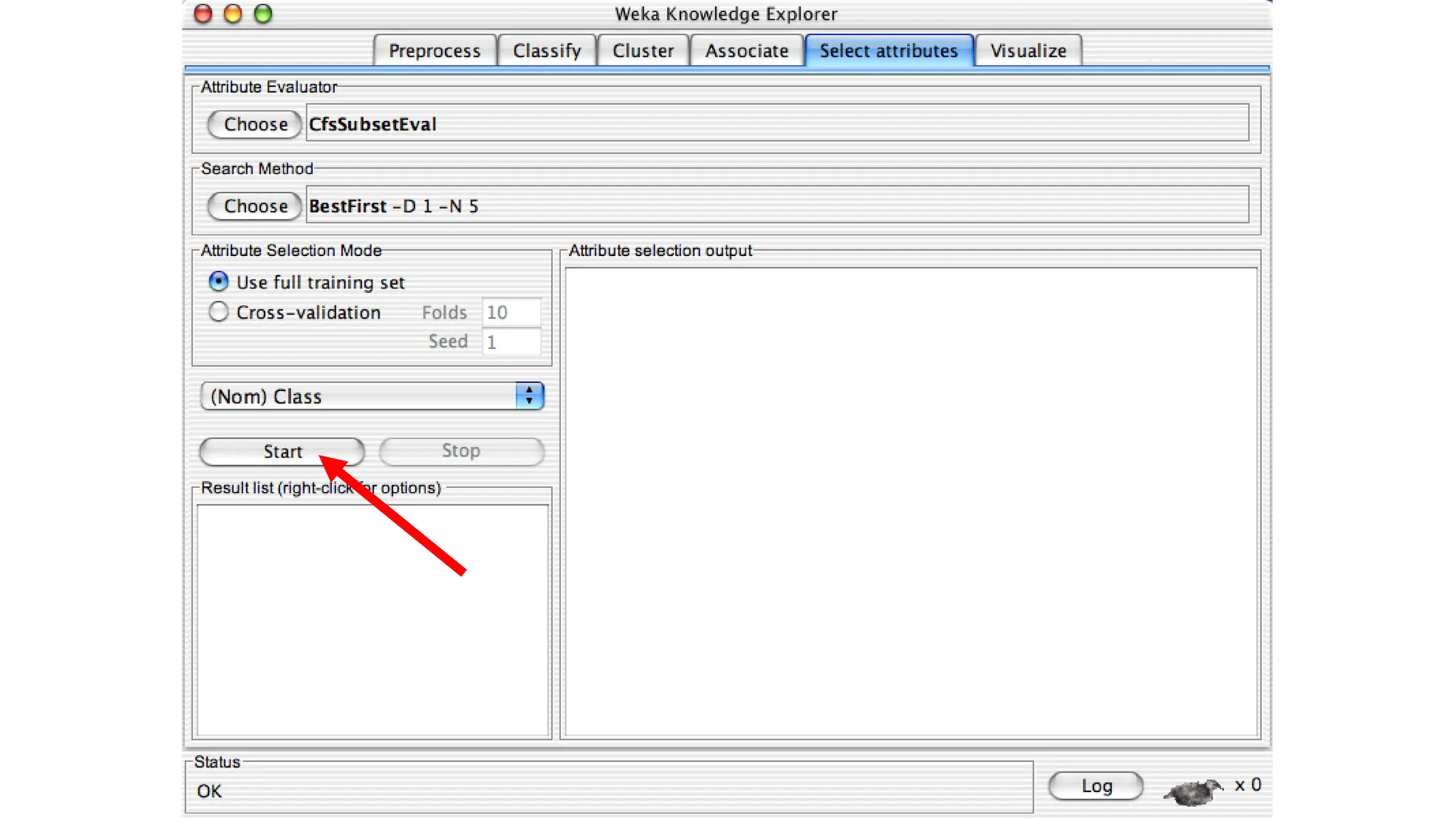
Task: Click the Folds number field
Action: coord(511,312)
